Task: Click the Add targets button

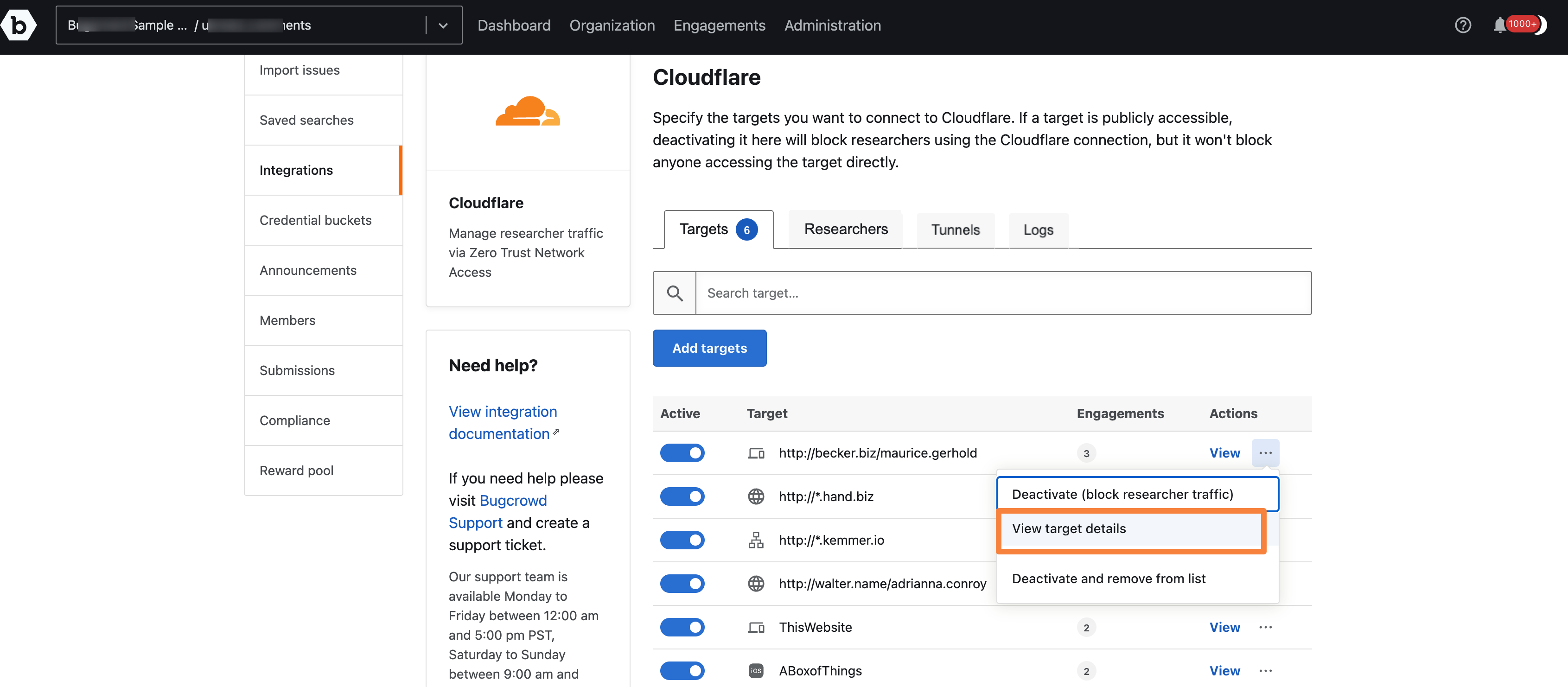Action: [x=709, y=348]
